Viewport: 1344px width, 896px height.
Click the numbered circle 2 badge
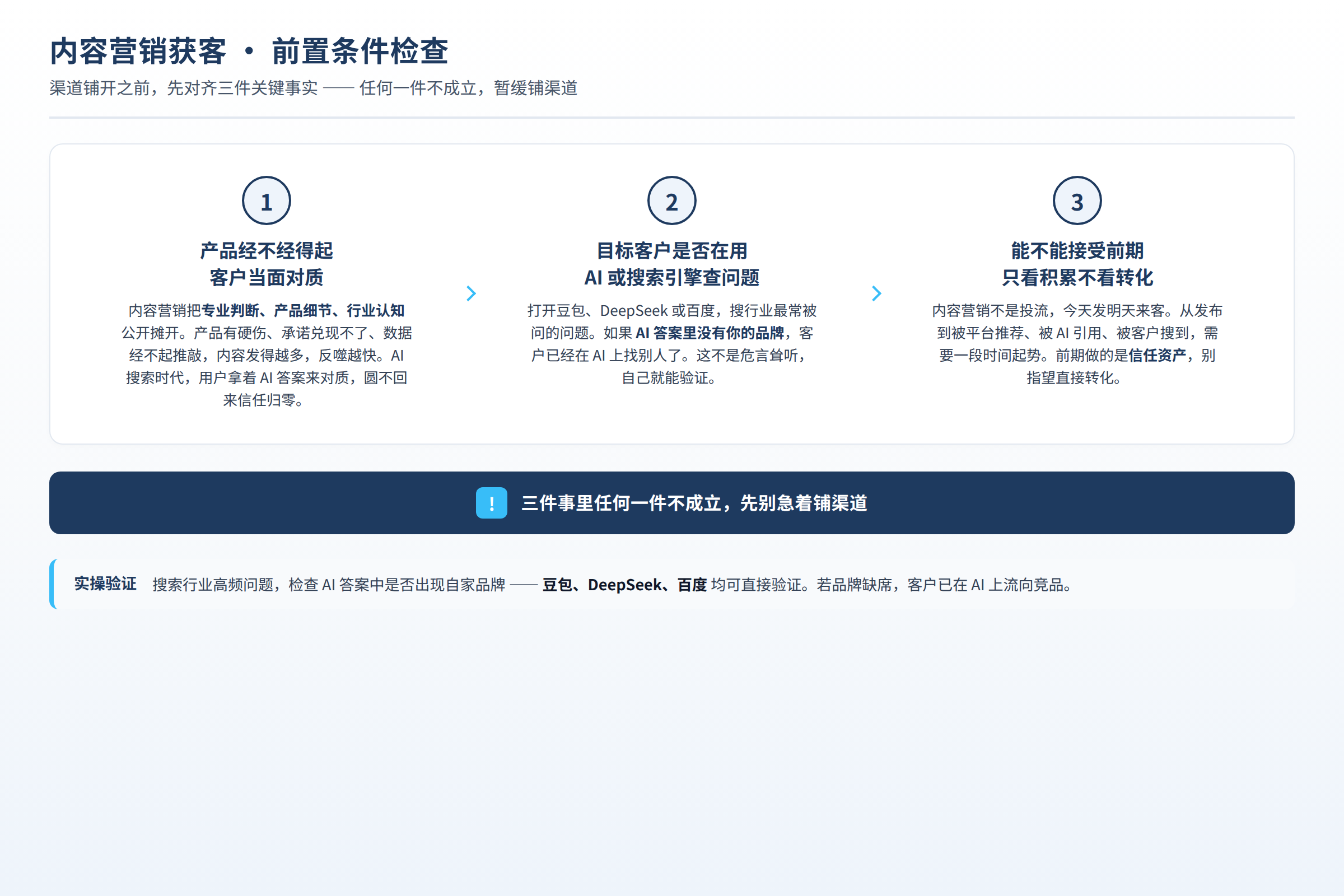(x=672, y=200)
